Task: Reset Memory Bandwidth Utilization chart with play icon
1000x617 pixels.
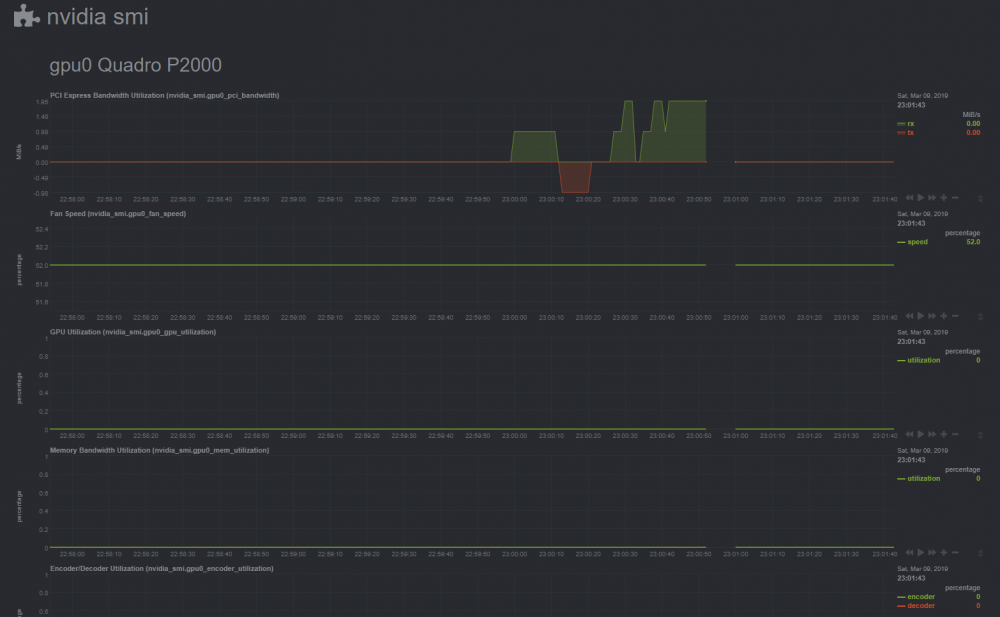Action: point(920,553)
